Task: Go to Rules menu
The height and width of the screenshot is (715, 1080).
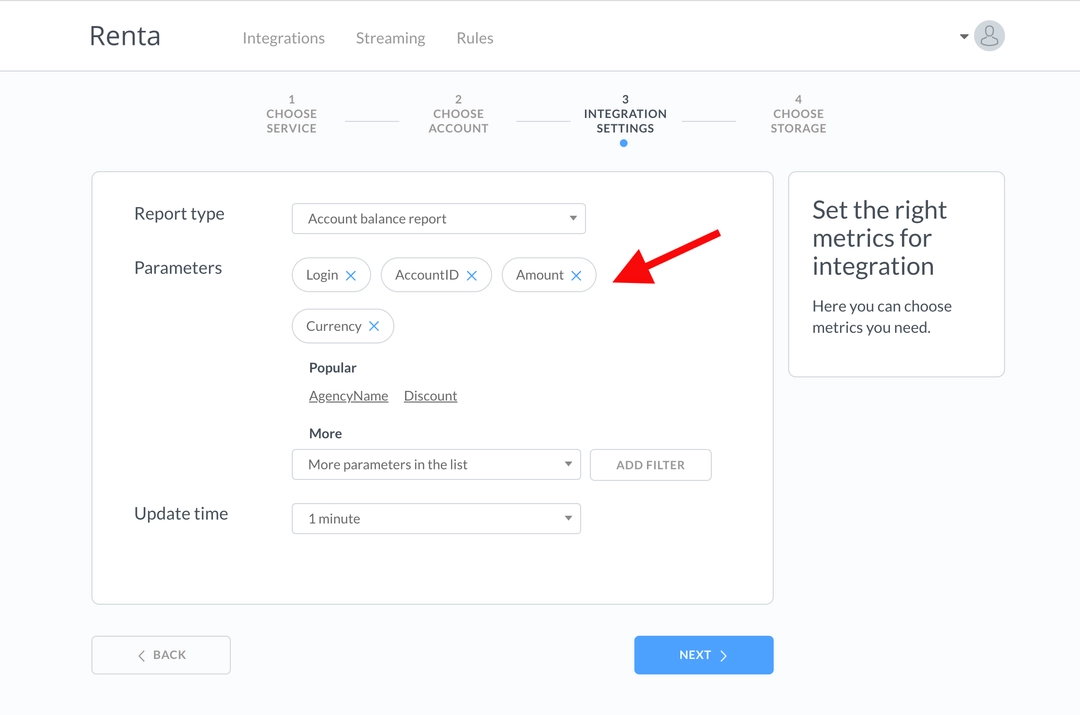Action: [x=475, y=38]
